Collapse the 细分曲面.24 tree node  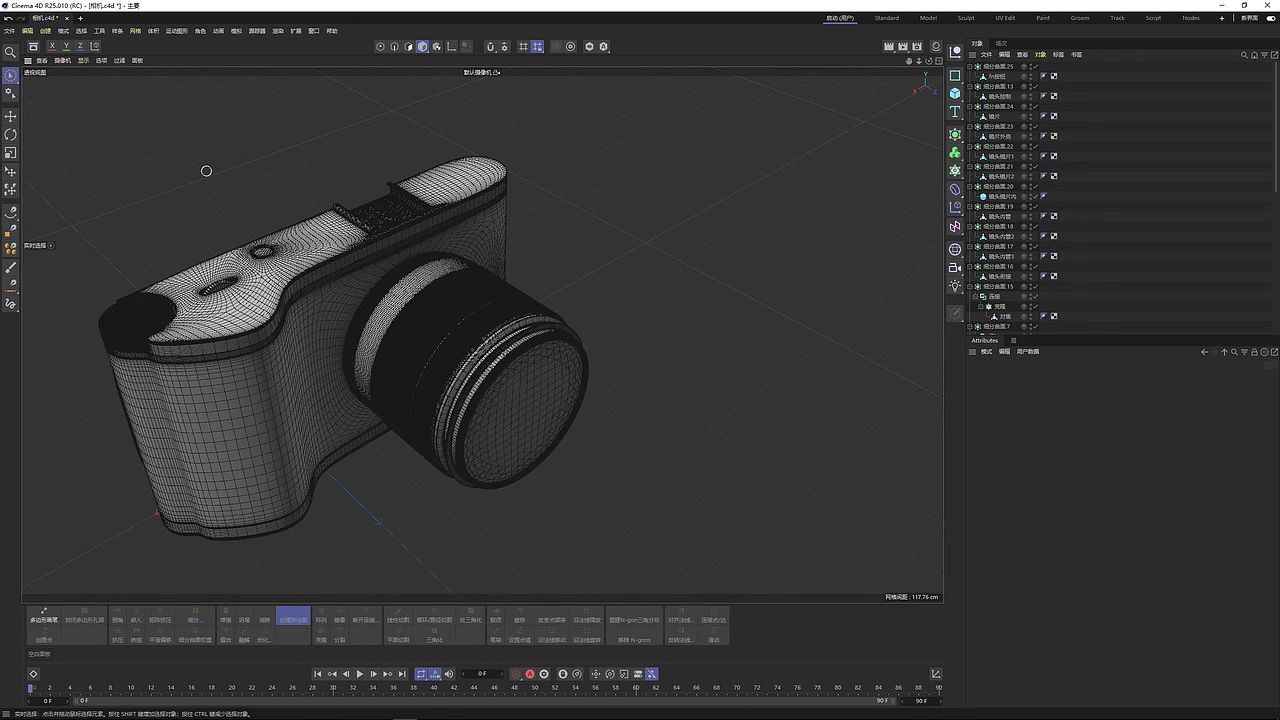(970, 106)
